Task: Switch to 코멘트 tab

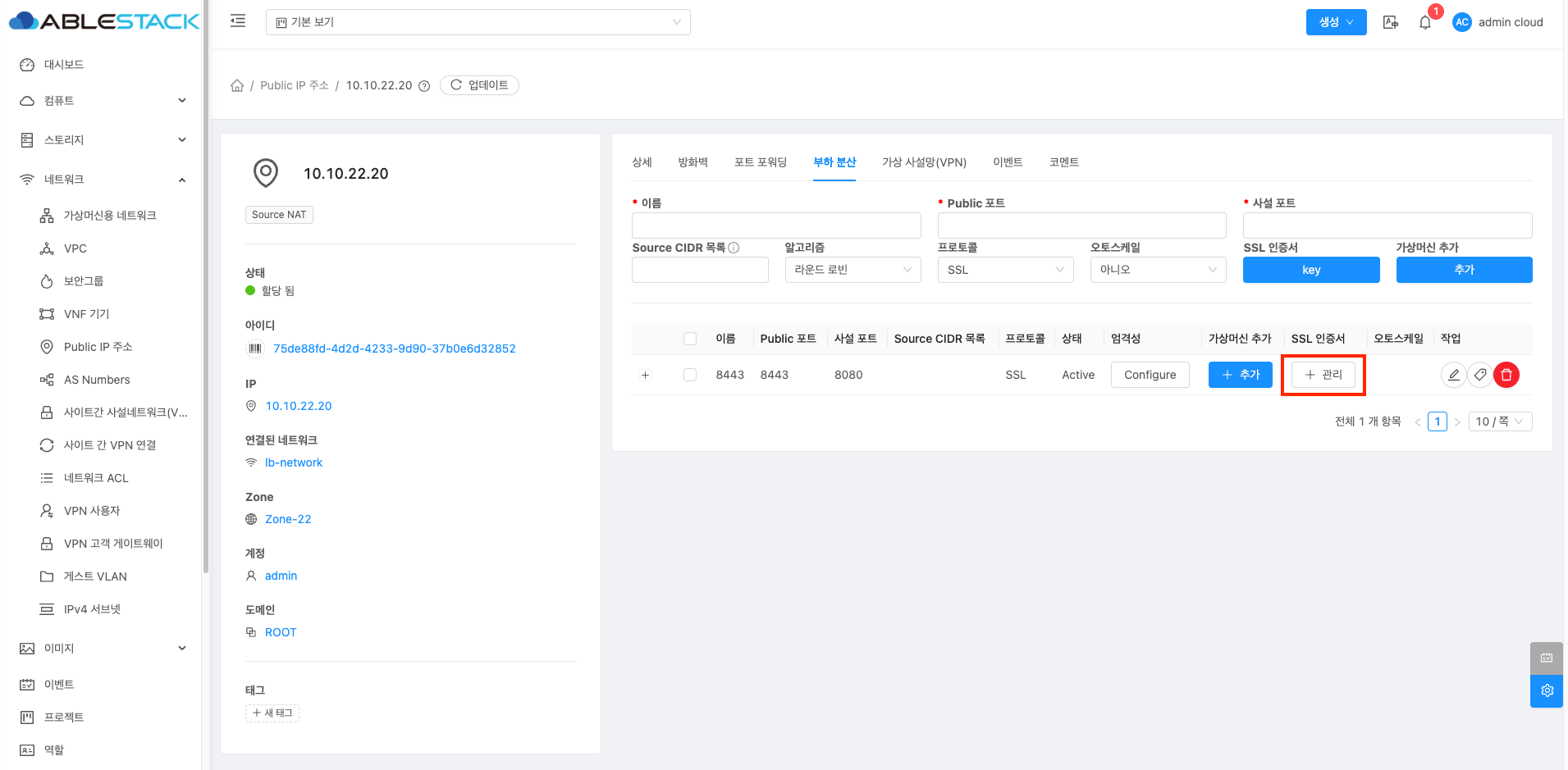Action: click(1063, 162)
